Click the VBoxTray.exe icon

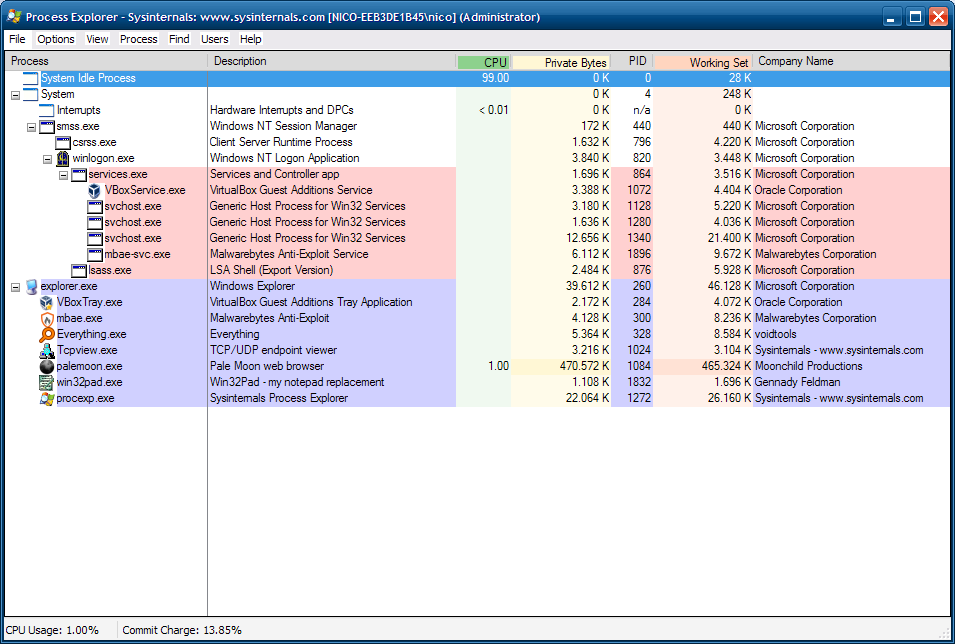(47, 302)
